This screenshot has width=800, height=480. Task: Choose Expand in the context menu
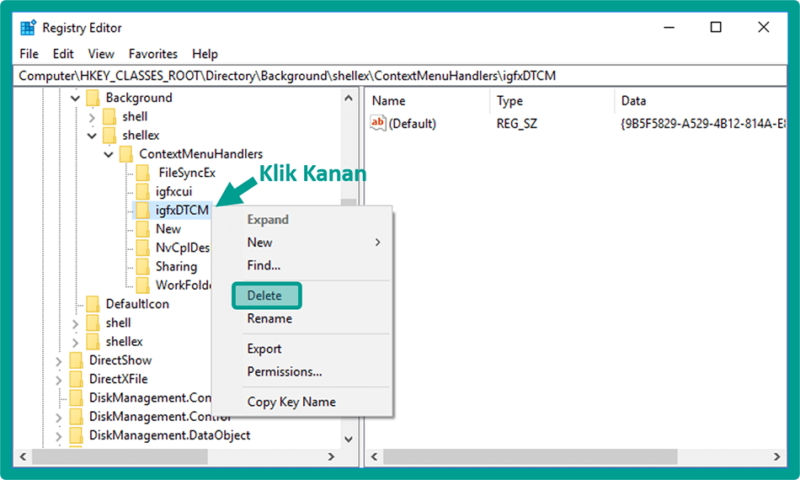click(268, 220)
